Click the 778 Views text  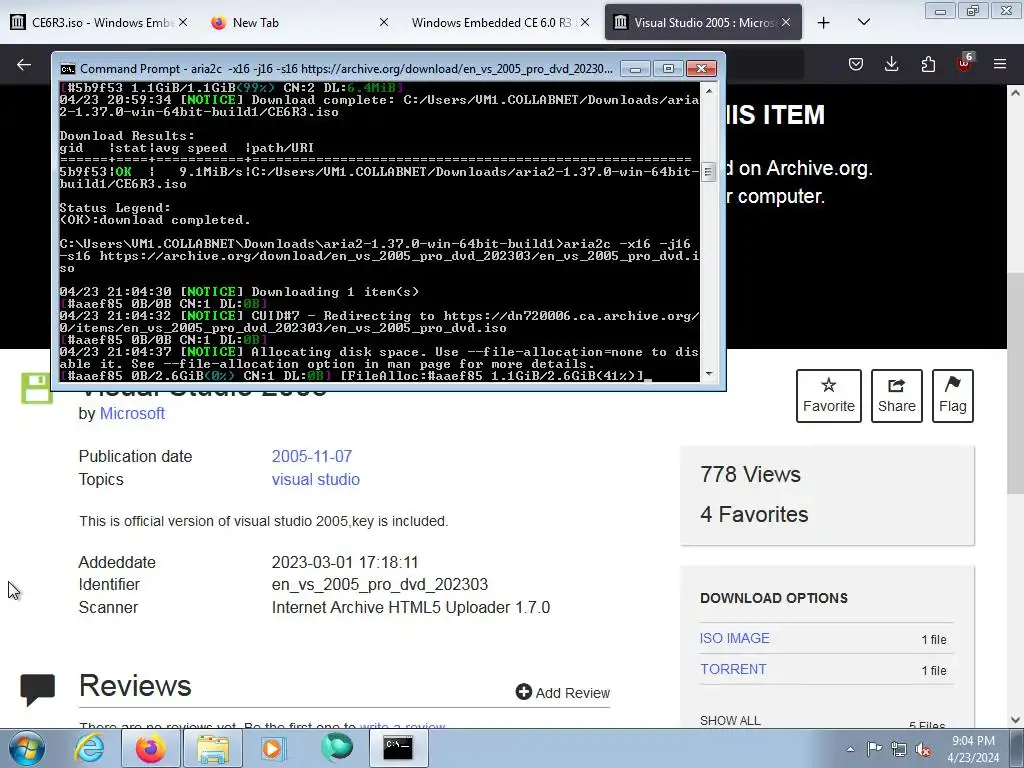point(750,474)
